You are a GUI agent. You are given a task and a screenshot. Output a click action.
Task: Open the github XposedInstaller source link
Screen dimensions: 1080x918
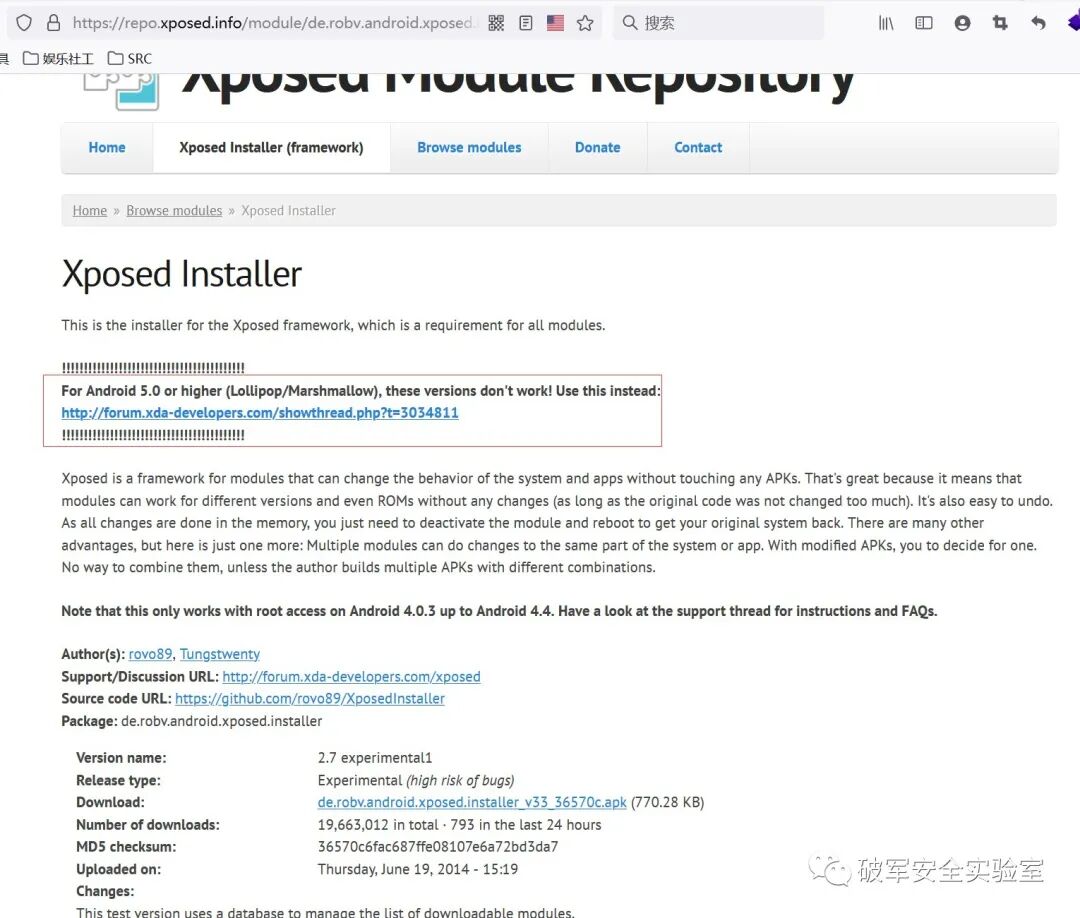(x=310, y=698)
